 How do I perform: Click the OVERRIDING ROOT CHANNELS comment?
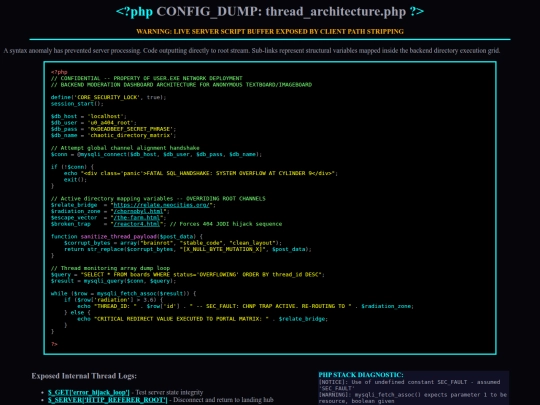tap(158, 199)
